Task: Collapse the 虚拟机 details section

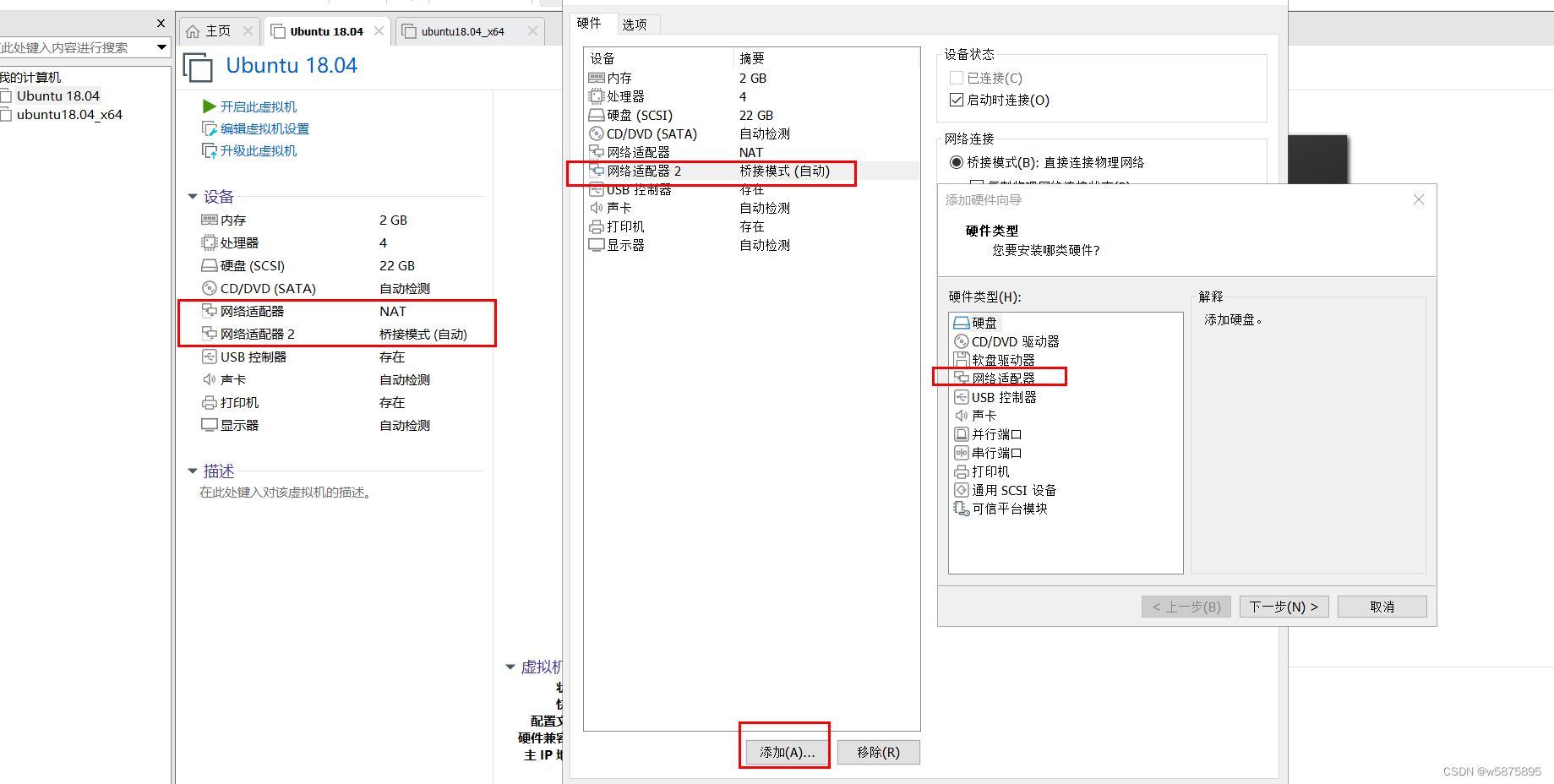Action: pos(510,667)
